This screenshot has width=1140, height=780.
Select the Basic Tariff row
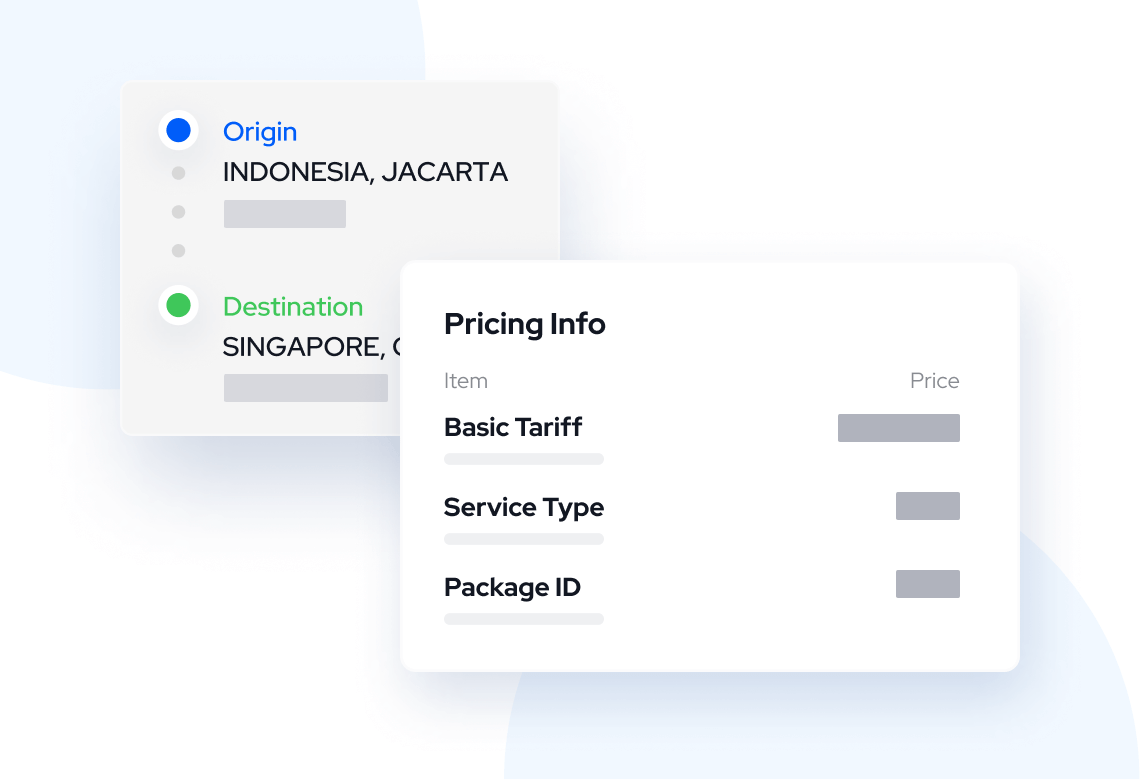[x=513, y=428]
